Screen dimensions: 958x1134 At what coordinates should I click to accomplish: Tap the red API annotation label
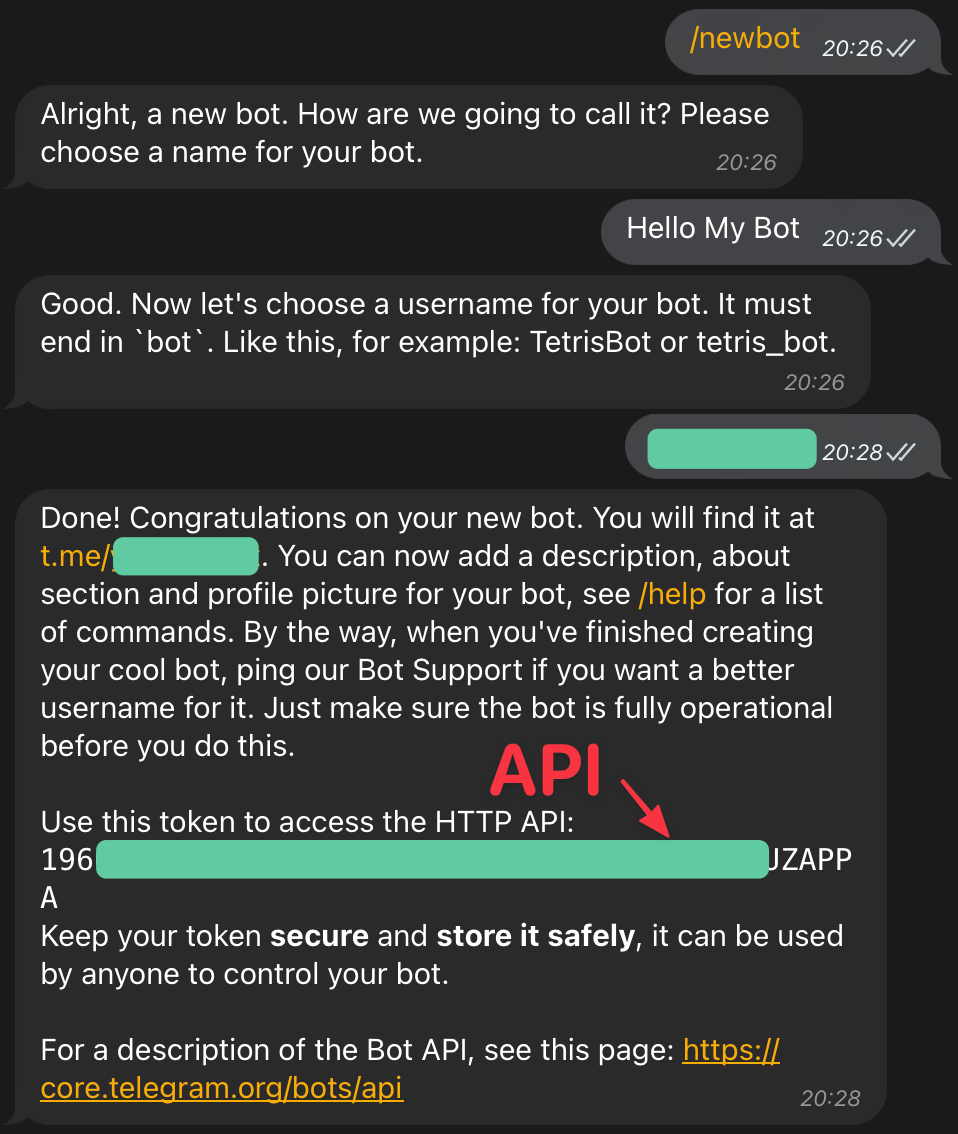tap(547, 770)
